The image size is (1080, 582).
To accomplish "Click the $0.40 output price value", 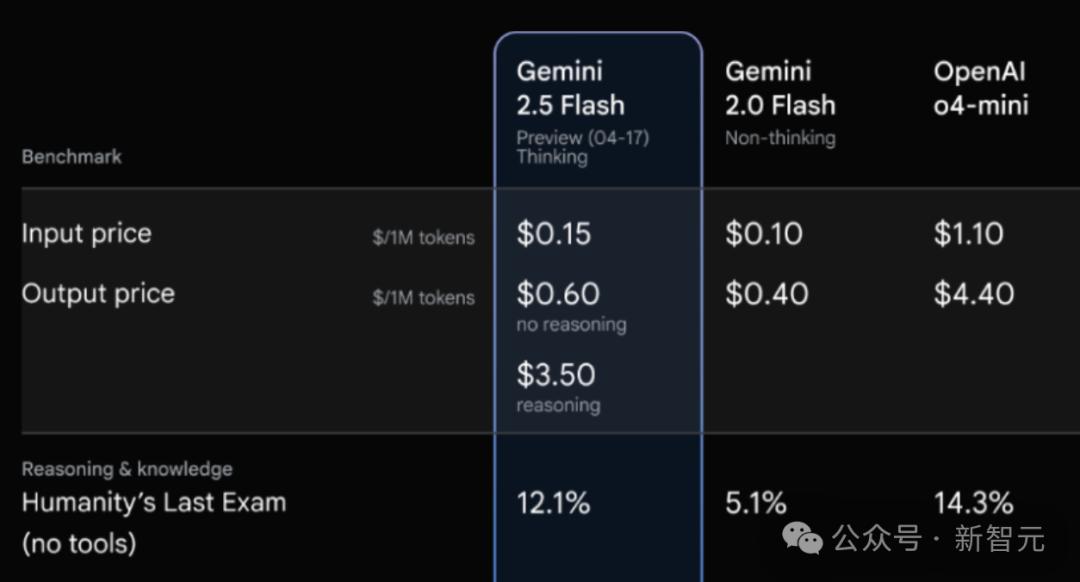I will pyautogui.click(x=766, y=294).
